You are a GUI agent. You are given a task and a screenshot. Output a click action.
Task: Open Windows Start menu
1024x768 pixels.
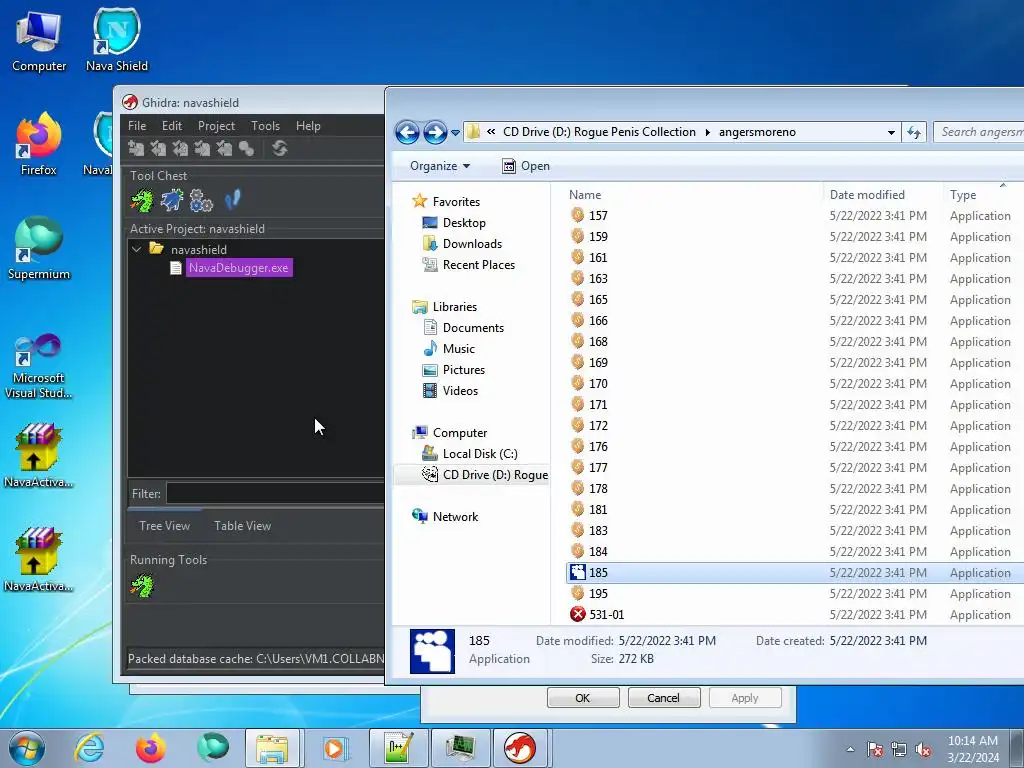tap(27, 748)
